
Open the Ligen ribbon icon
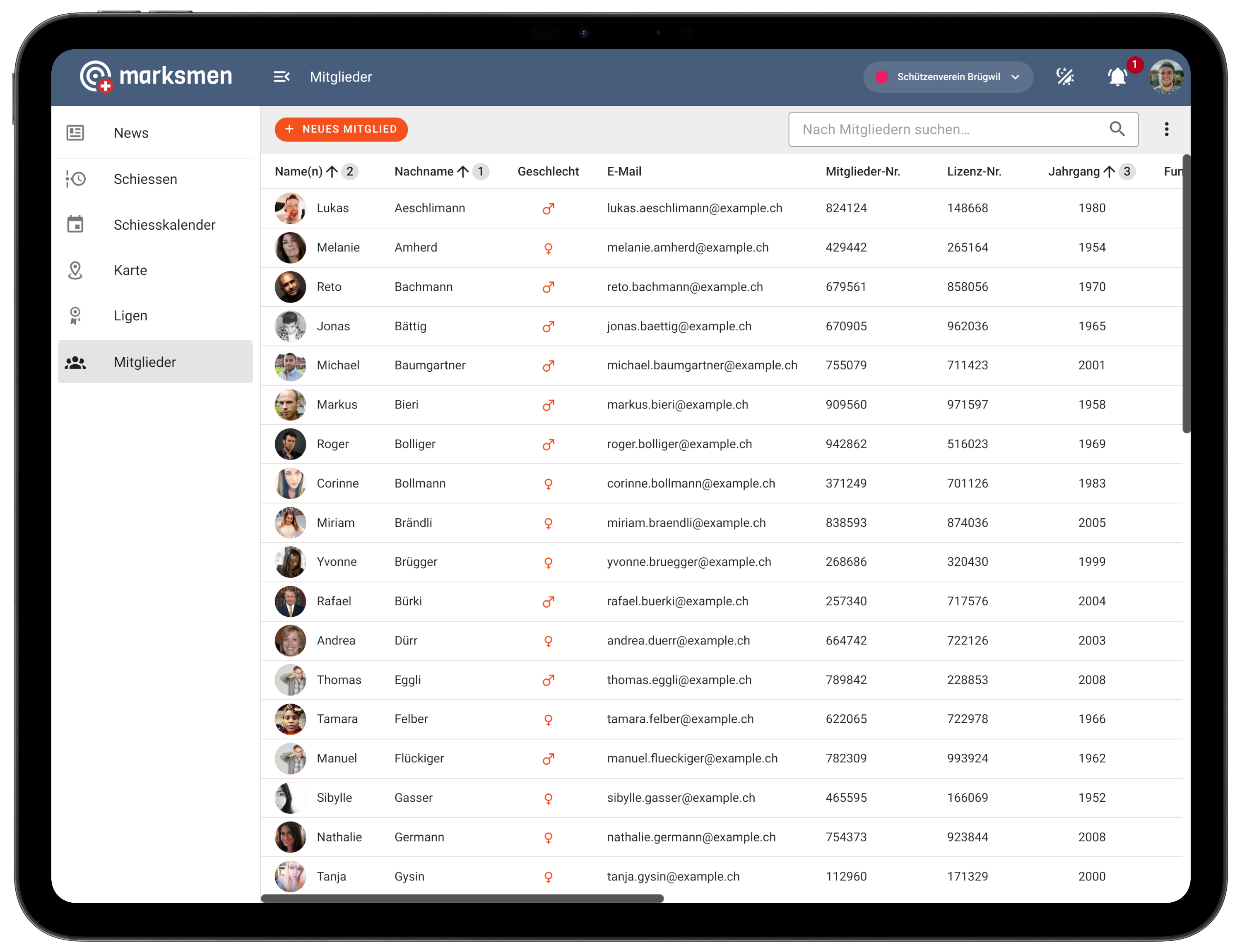[x=75, y=316]
